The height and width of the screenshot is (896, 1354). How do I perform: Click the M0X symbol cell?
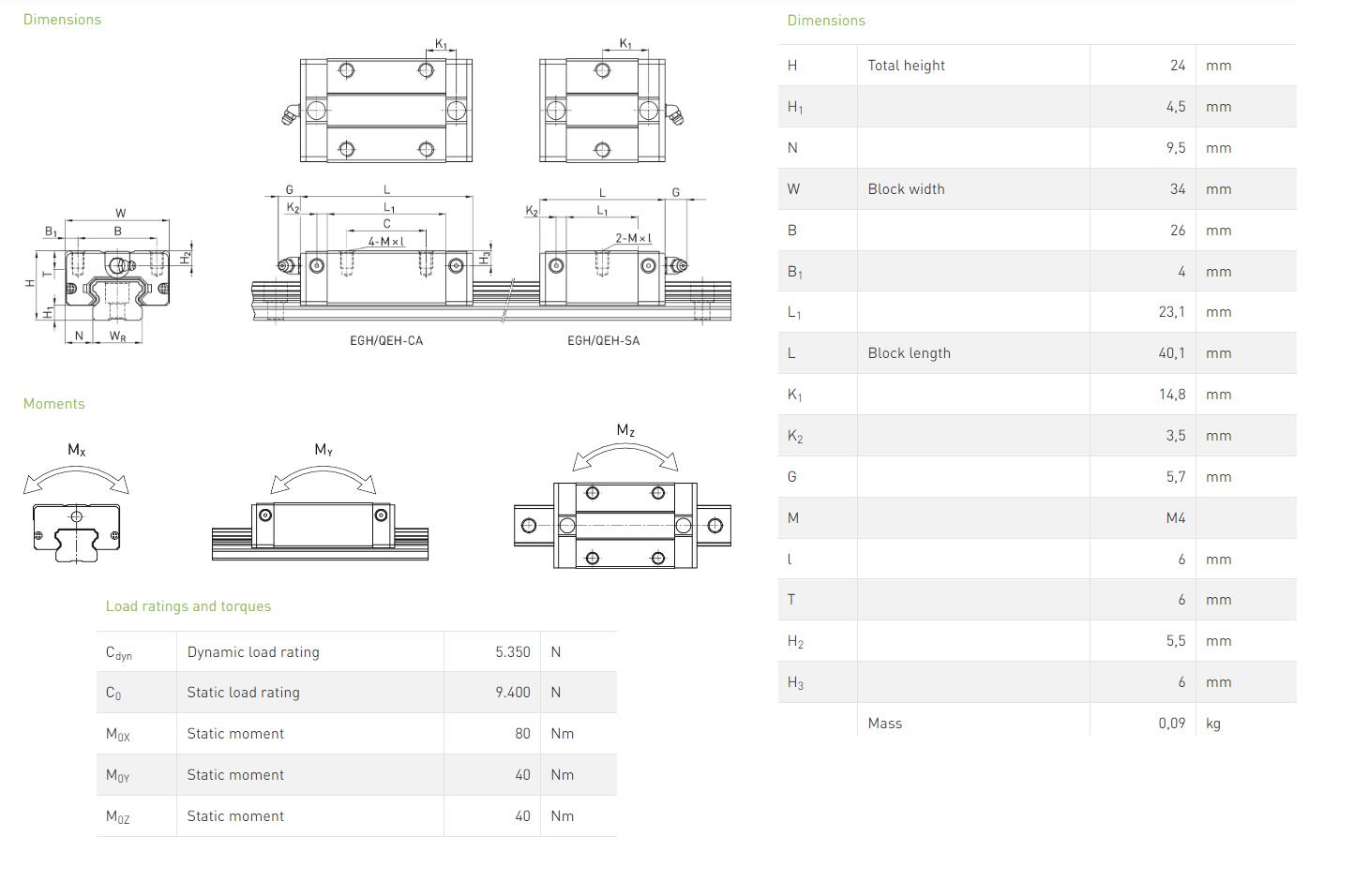tap(136, 734)
